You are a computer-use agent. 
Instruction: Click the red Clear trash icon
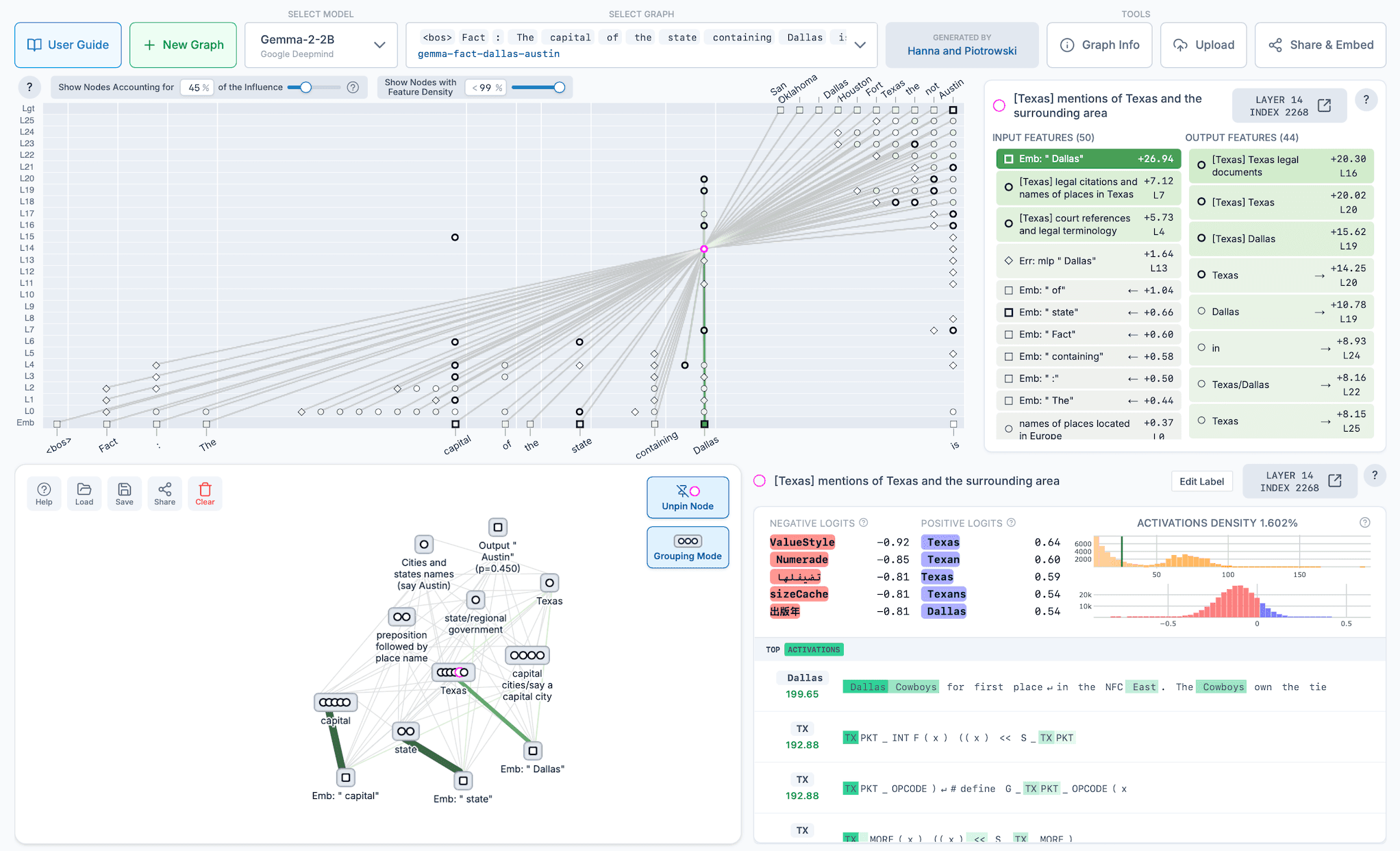(205, 493)
